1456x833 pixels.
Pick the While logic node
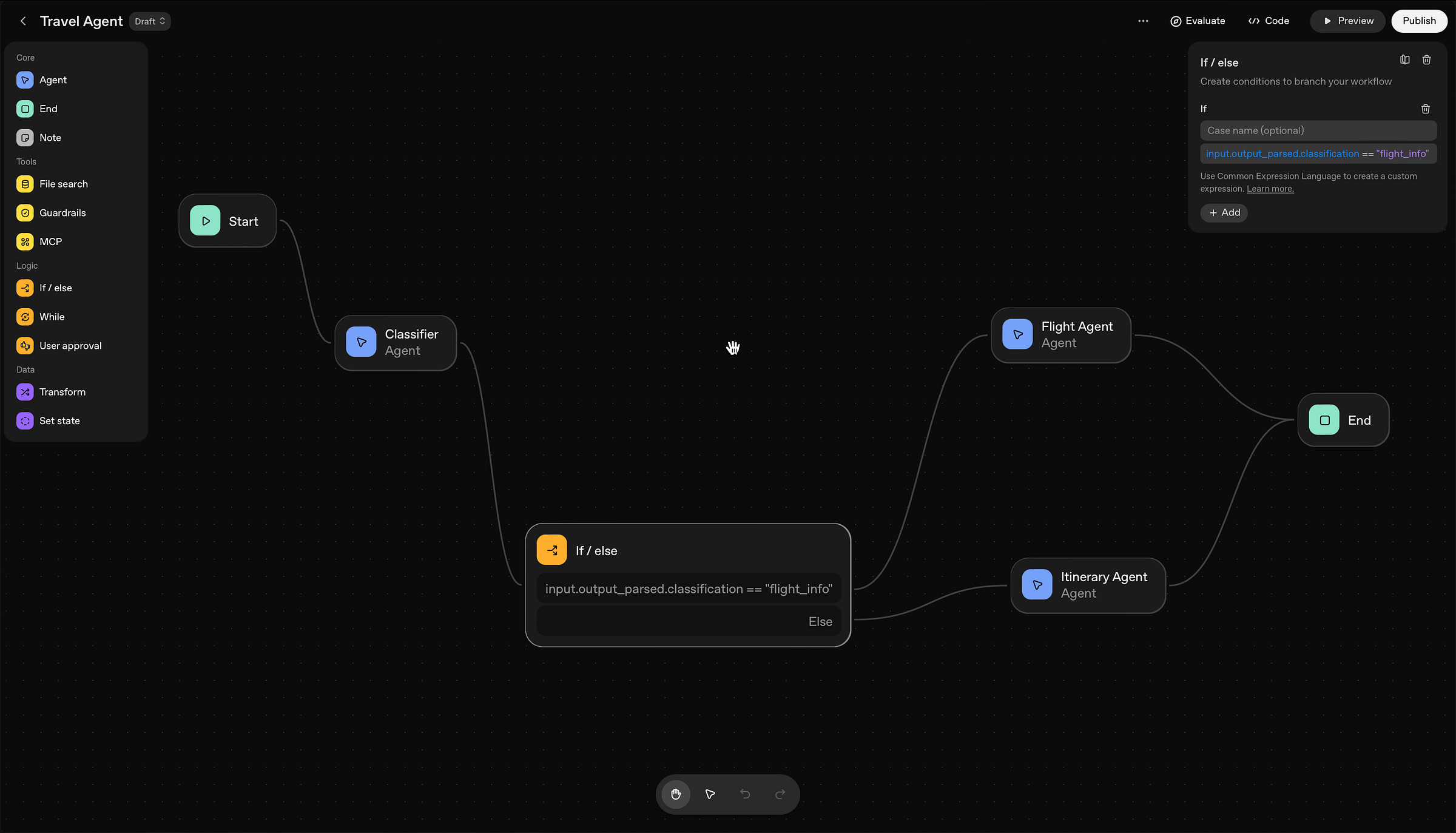[x=52, y=317]
